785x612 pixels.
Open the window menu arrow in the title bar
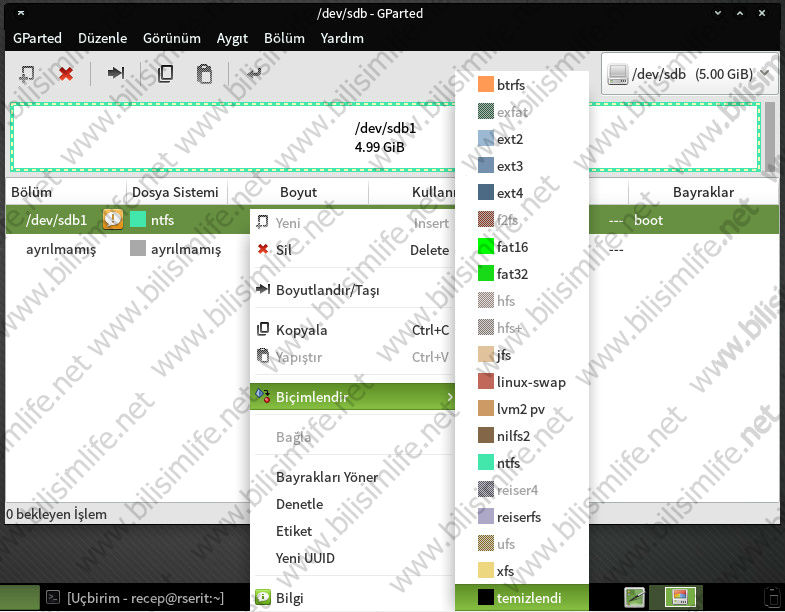click(22, 13)
